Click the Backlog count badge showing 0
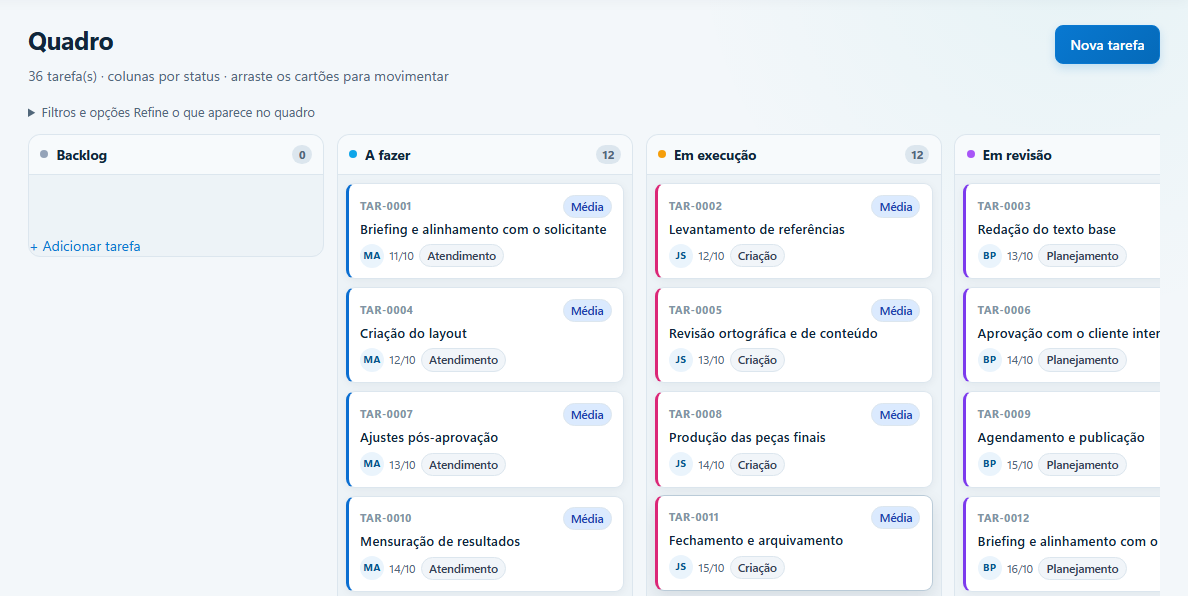The image size is (1188, 596). pos(302,155)
